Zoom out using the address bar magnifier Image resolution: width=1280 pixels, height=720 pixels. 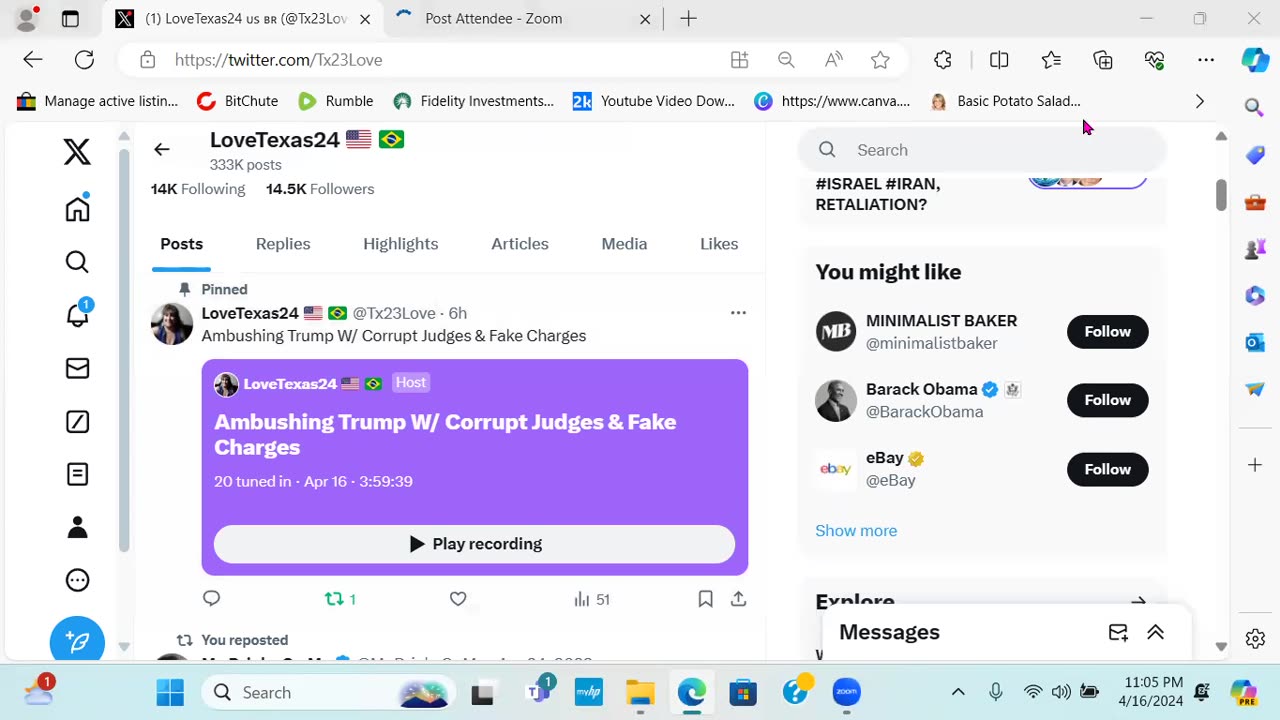[786, 60]
